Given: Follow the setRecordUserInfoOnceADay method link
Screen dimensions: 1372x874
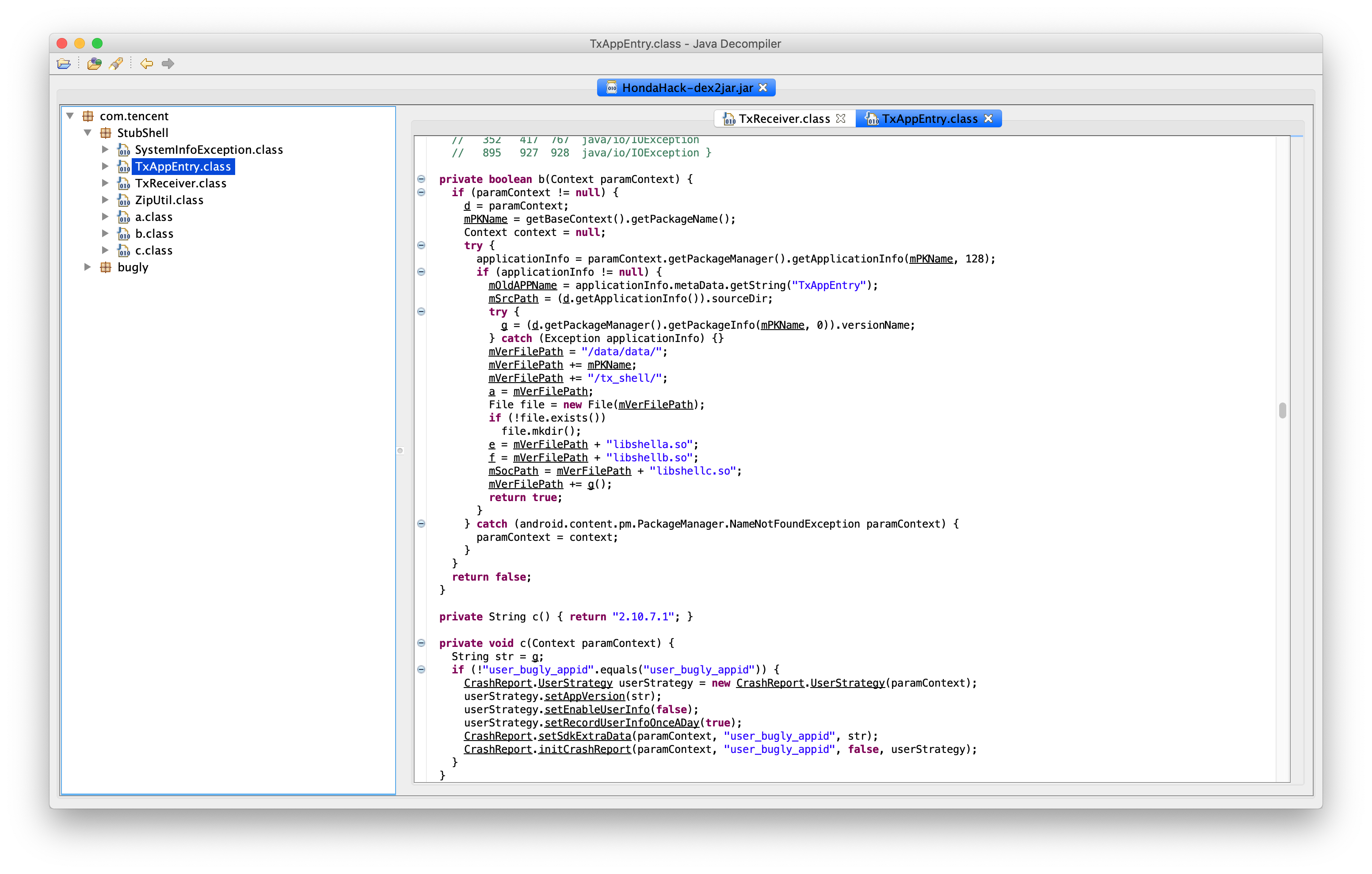Looking at the screenshot, I should point(621,722).
